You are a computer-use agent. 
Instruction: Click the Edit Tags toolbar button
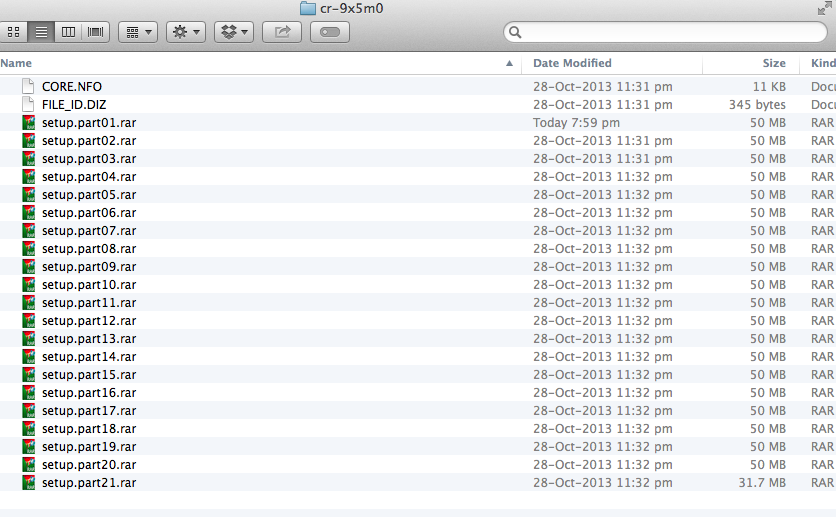pyautogui.click(x=330, y=32)
